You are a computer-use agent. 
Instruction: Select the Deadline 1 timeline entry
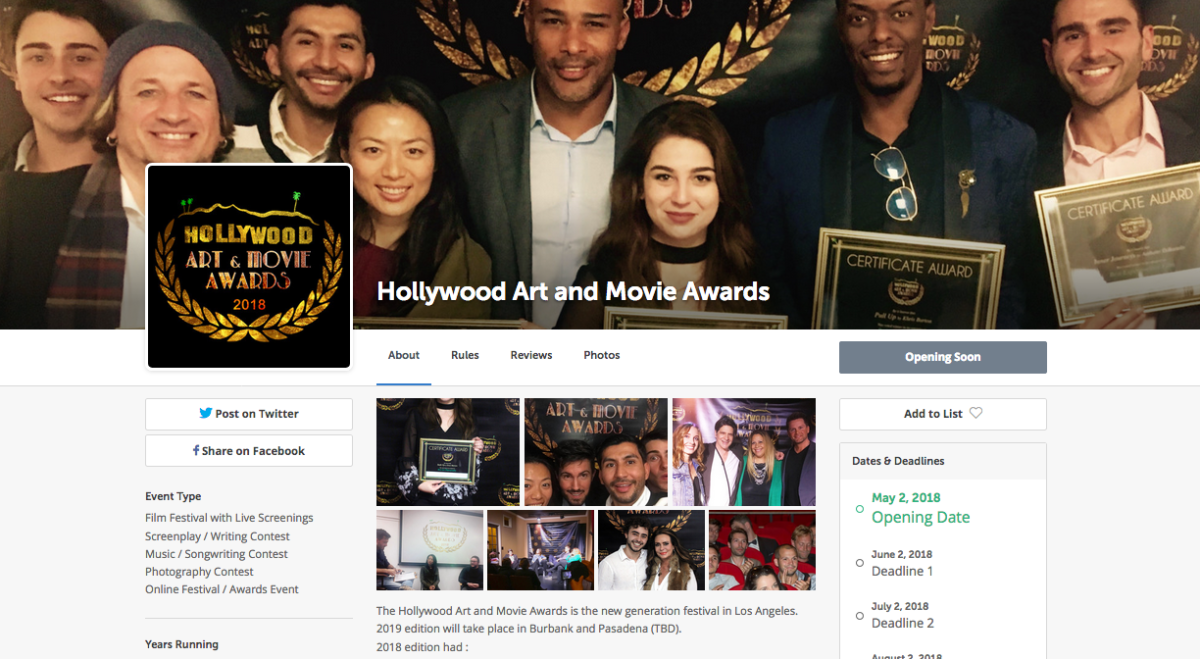click(902, 571)
